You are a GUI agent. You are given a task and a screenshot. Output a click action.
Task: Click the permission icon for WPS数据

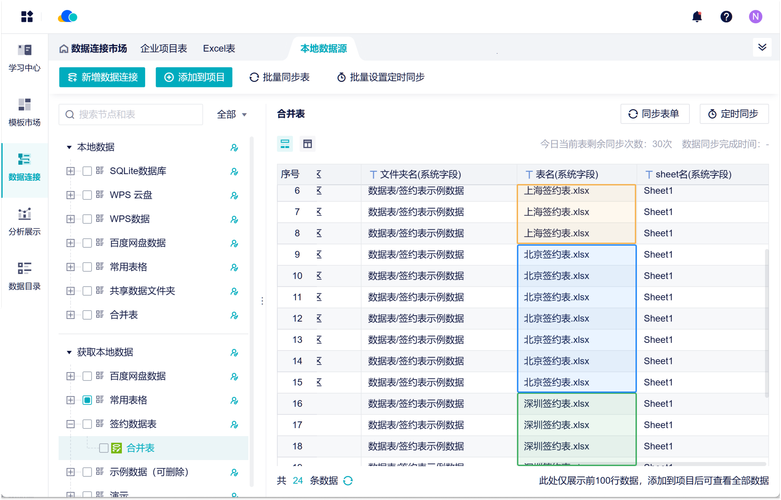(234, 219)
